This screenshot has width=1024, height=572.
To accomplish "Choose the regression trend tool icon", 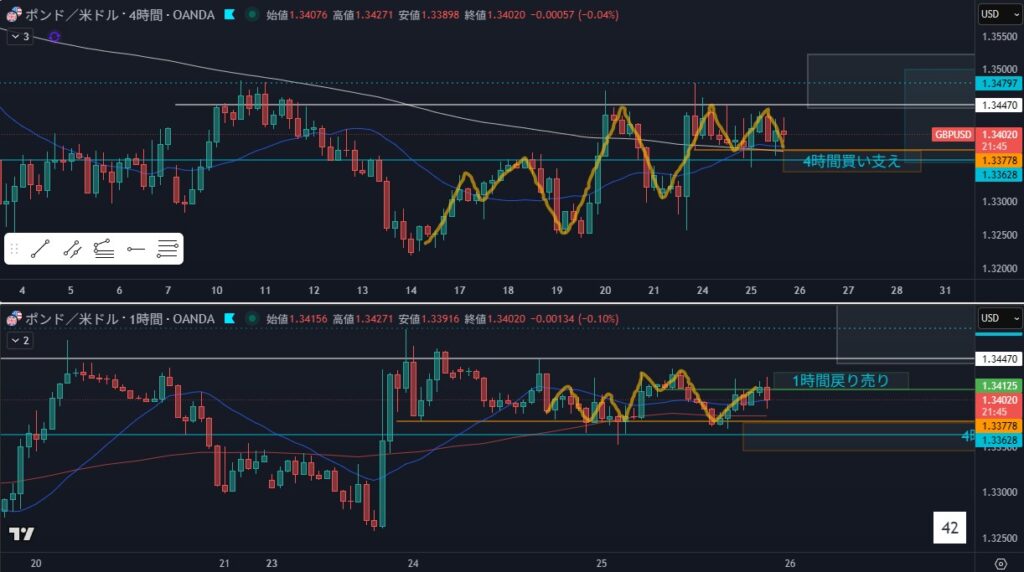I will 72,249.
